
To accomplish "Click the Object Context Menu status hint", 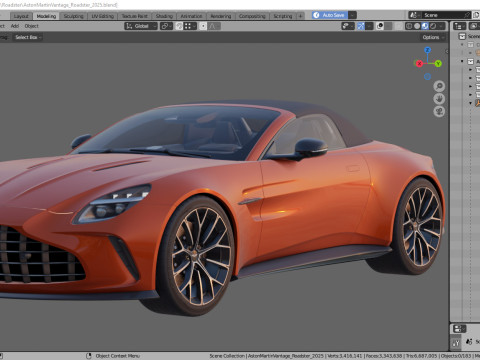I will (117, 356).
